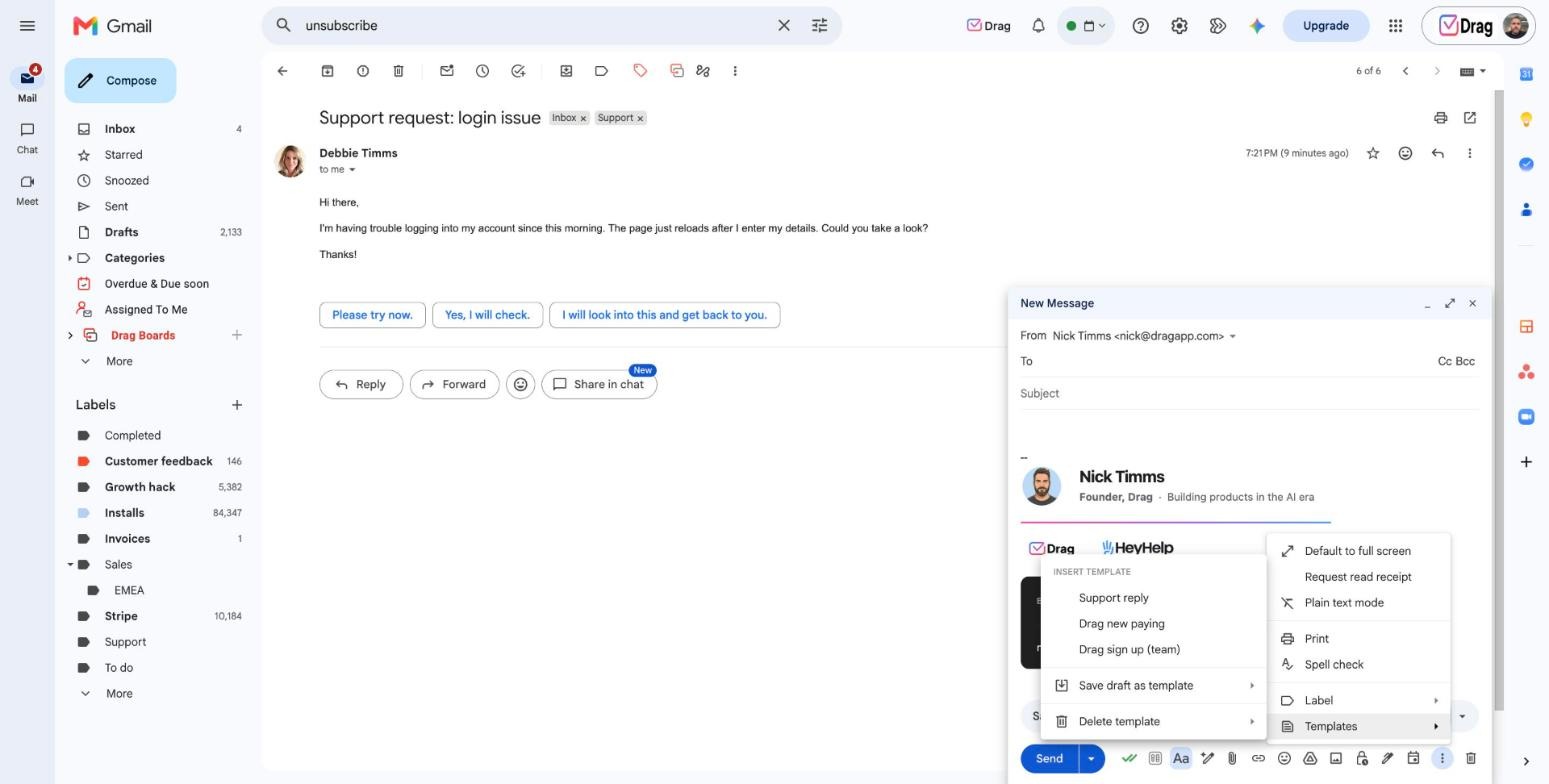
Task: Expand the Categories folder
Action: tap(70, 258)
